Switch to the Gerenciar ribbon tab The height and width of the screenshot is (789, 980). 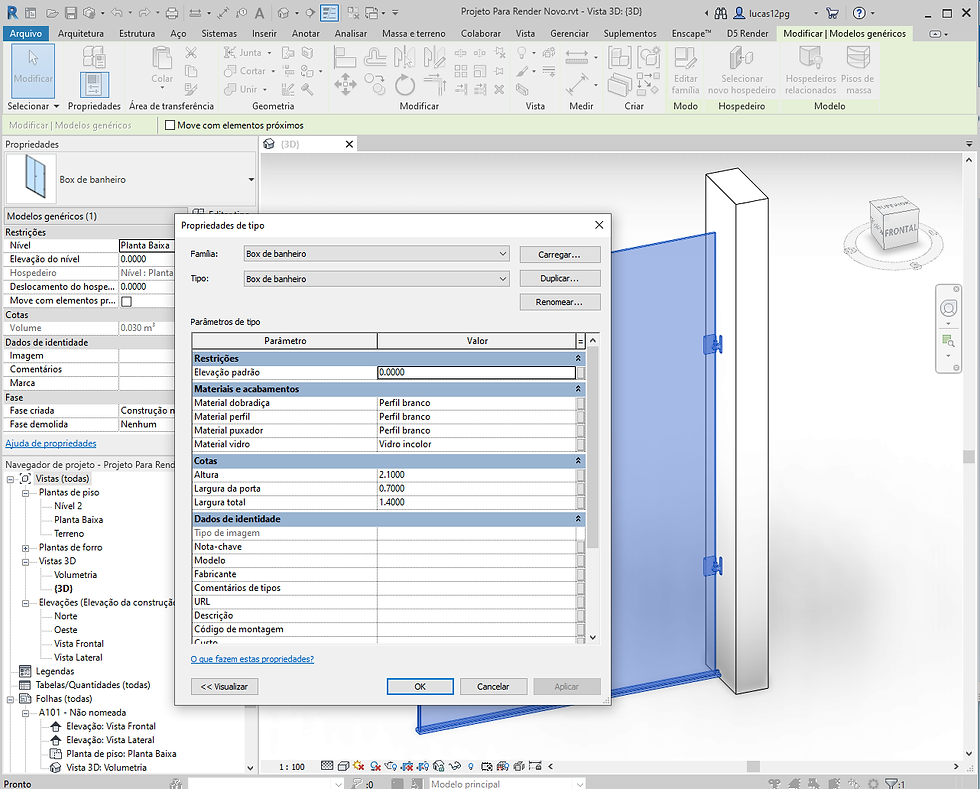[569, 33]
